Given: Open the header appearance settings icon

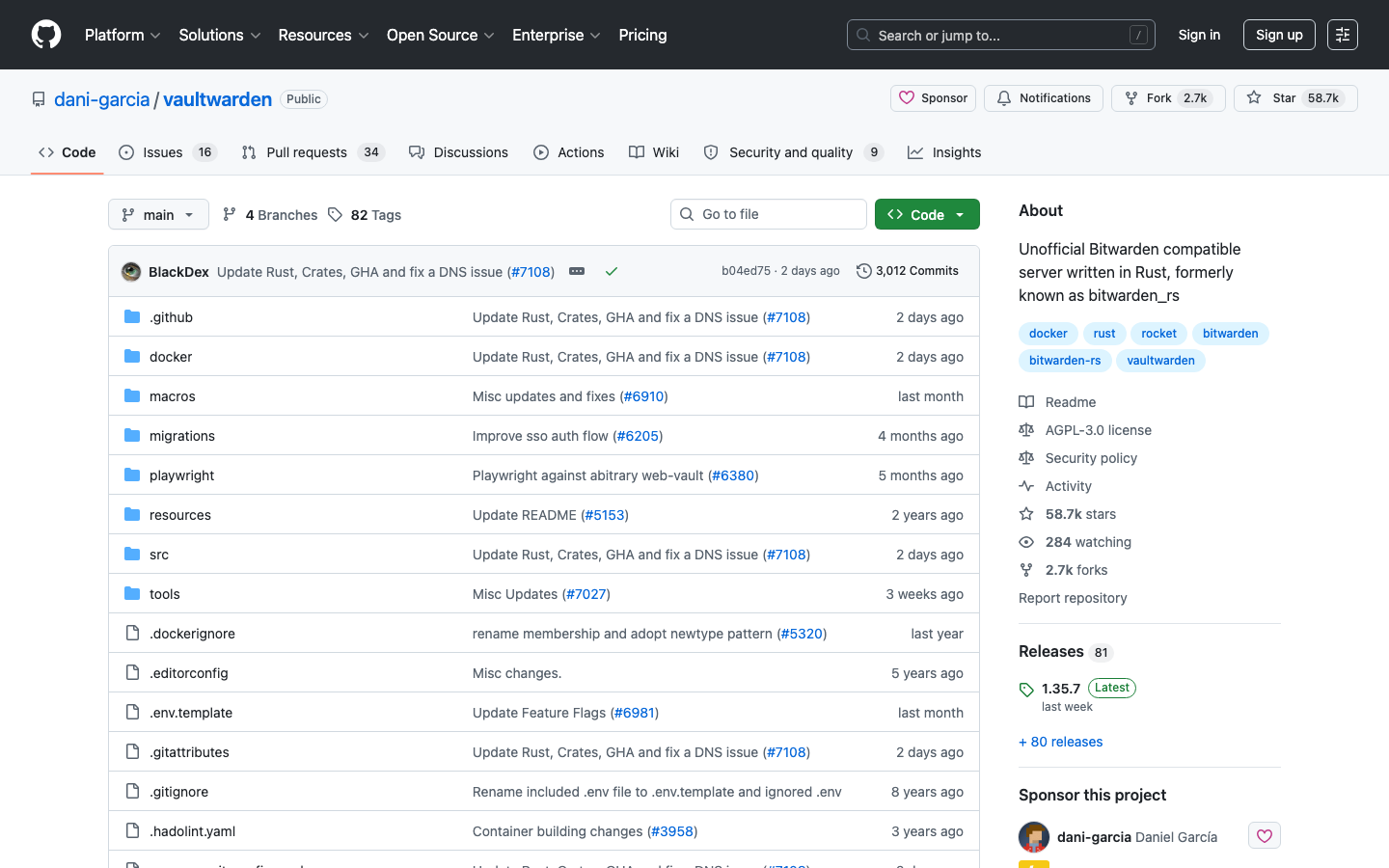Looking at the screenshot, I should tap(1342, 35).
